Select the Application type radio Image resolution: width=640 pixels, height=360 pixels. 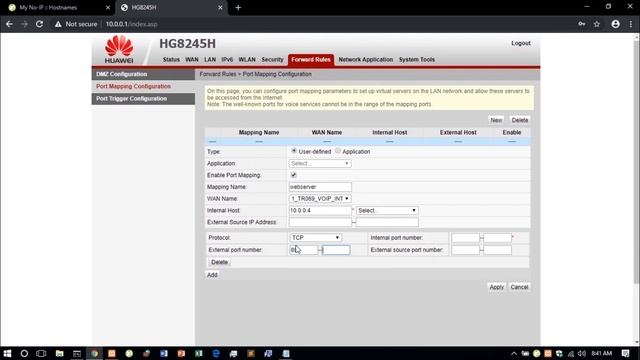(338, 151)
